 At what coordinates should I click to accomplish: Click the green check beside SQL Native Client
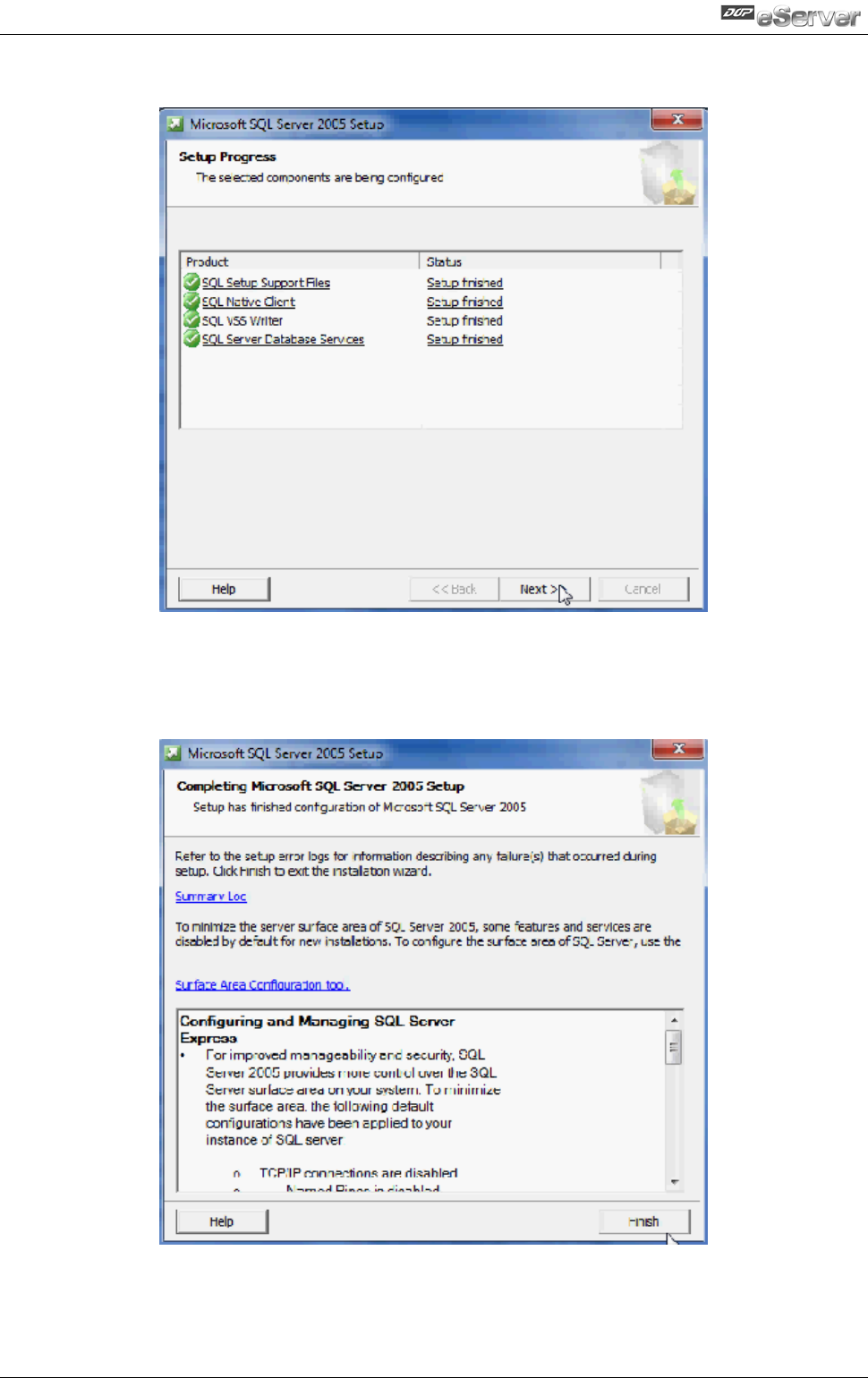[191, 302]
